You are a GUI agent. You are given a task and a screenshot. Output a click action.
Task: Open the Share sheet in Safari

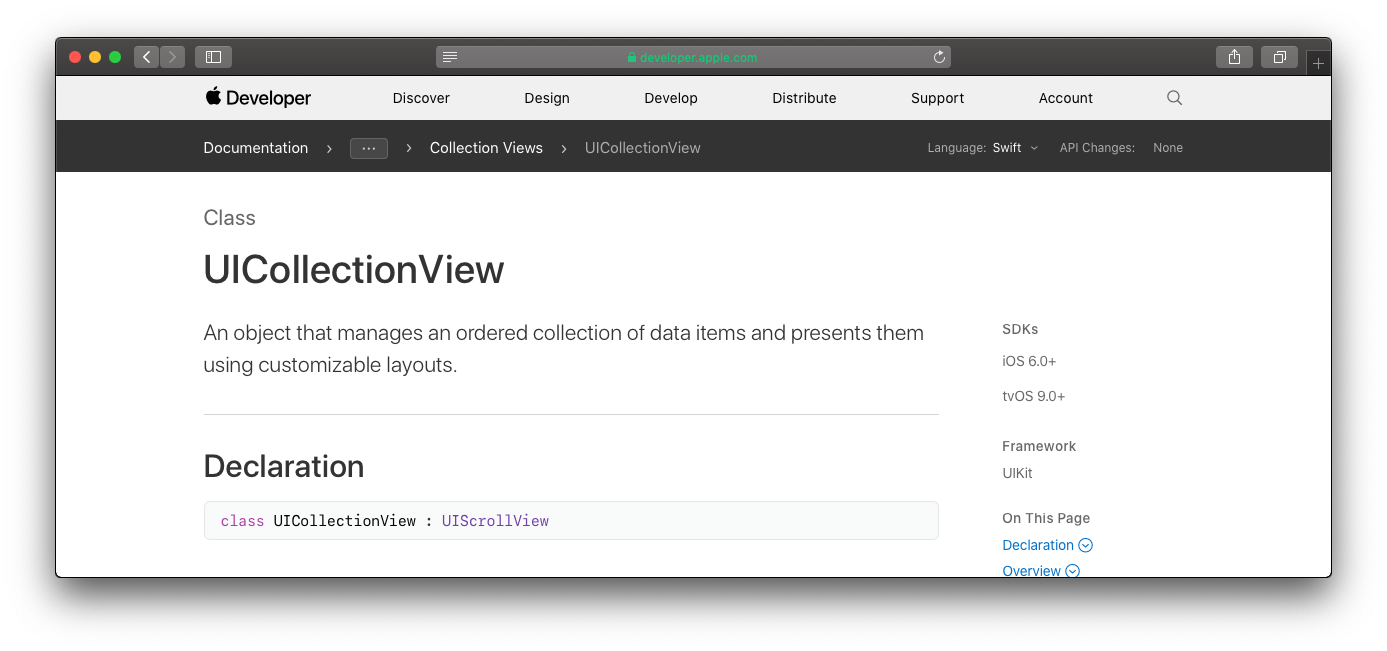tap(1234, 57)
